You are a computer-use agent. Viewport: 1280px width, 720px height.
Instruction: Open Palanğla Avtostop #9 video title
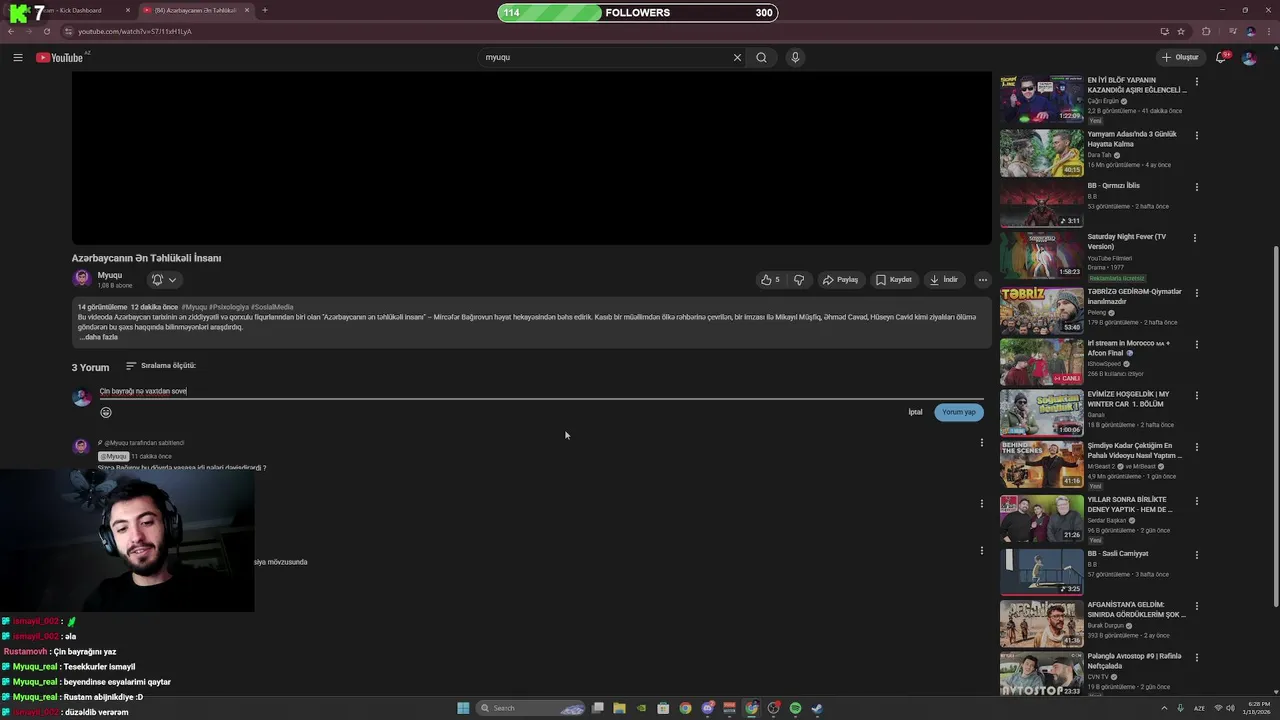click(1135, 661)
